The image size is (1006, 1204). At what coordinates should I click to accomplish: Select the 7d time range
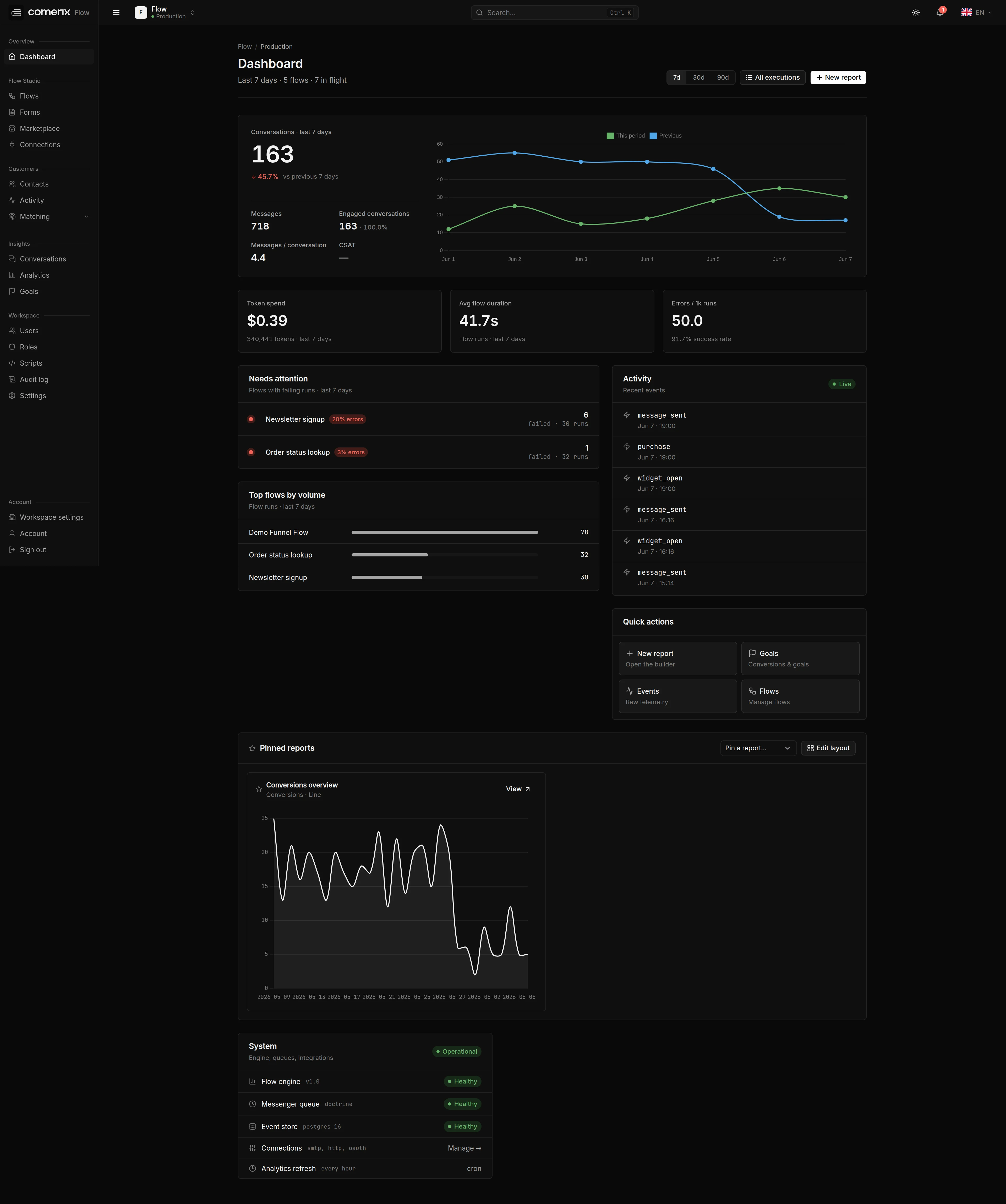coord(676,77)
